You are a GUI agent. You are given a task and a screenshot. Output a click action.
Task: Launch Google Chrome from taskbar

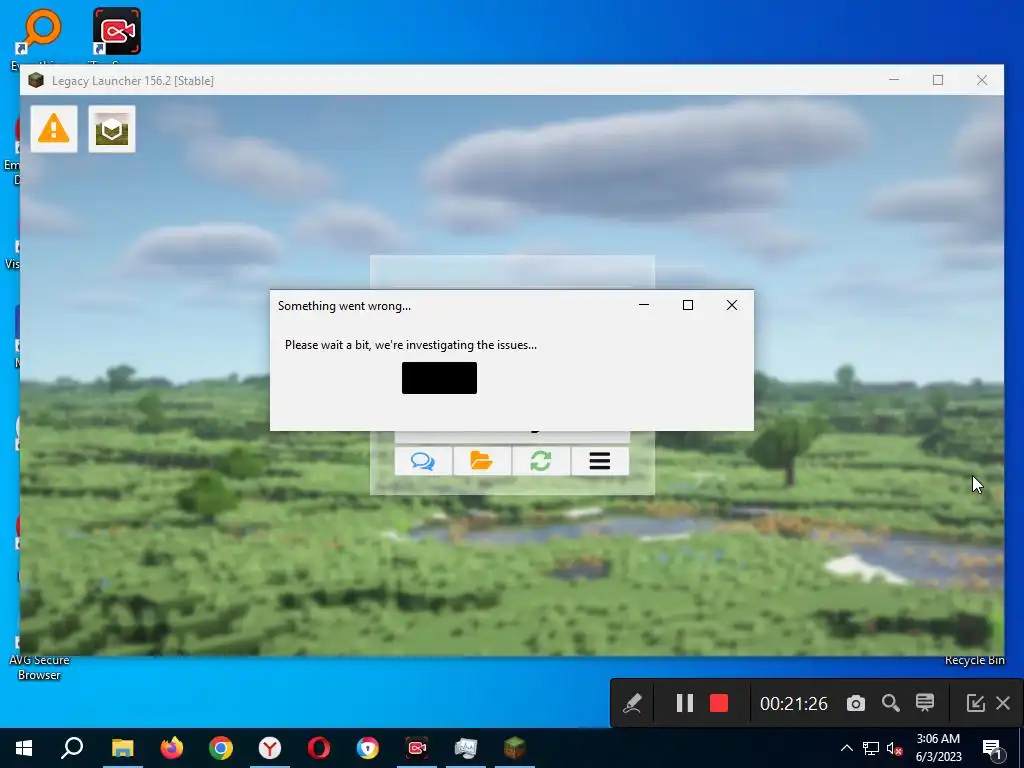point(221,748)
